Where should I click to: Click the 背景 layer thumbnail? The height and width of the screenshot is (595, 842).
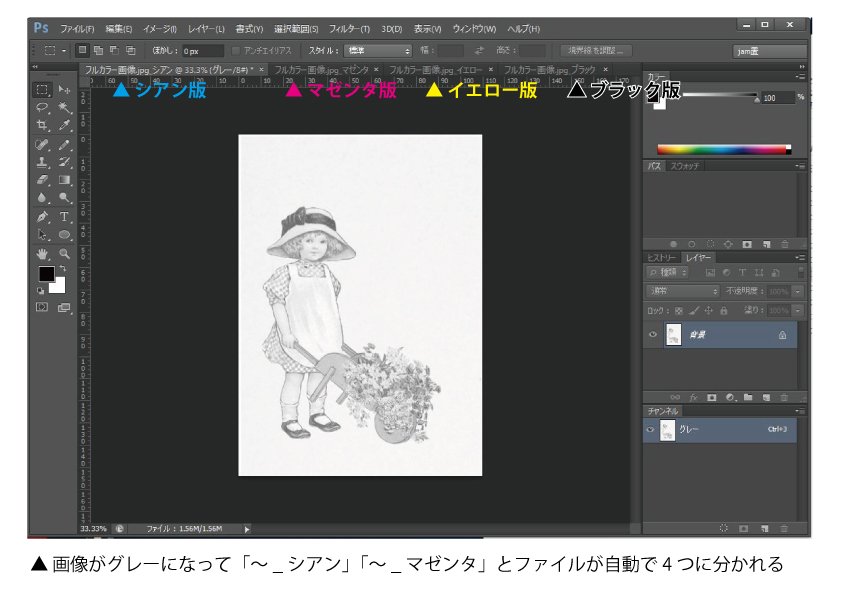673,335
